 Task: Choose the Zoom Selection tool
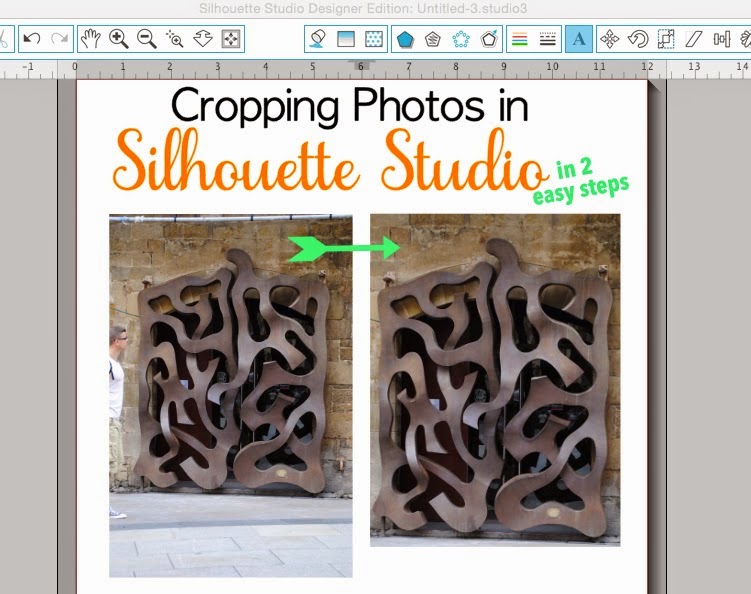click(174, 38)
